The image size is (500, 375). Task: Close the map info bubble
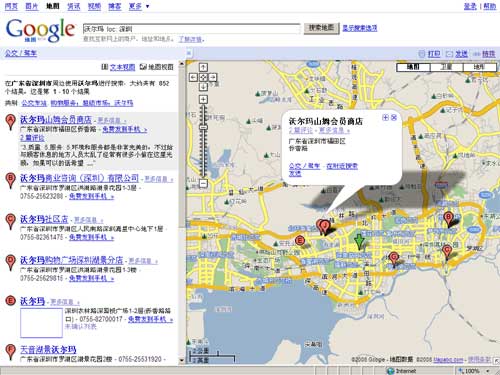pos(394,117)
